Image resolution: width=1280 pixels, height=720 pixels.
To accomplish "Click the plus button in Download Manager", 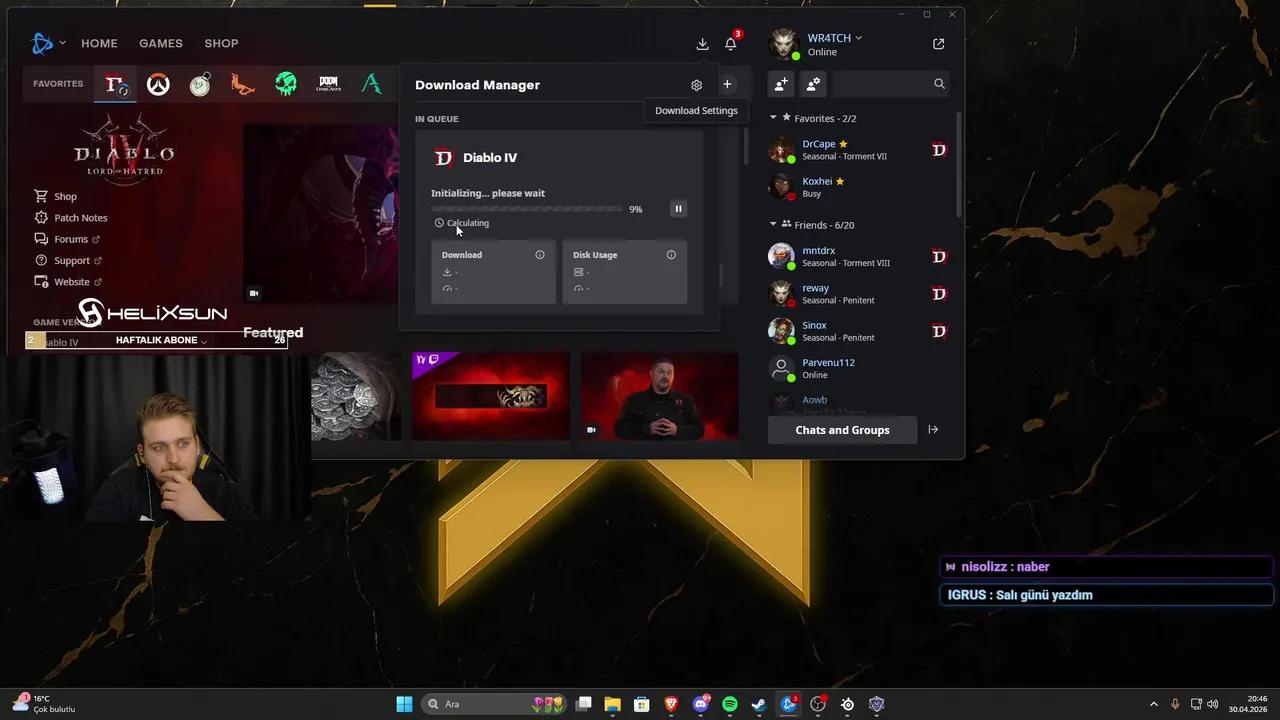I will (x=727, y=85).
